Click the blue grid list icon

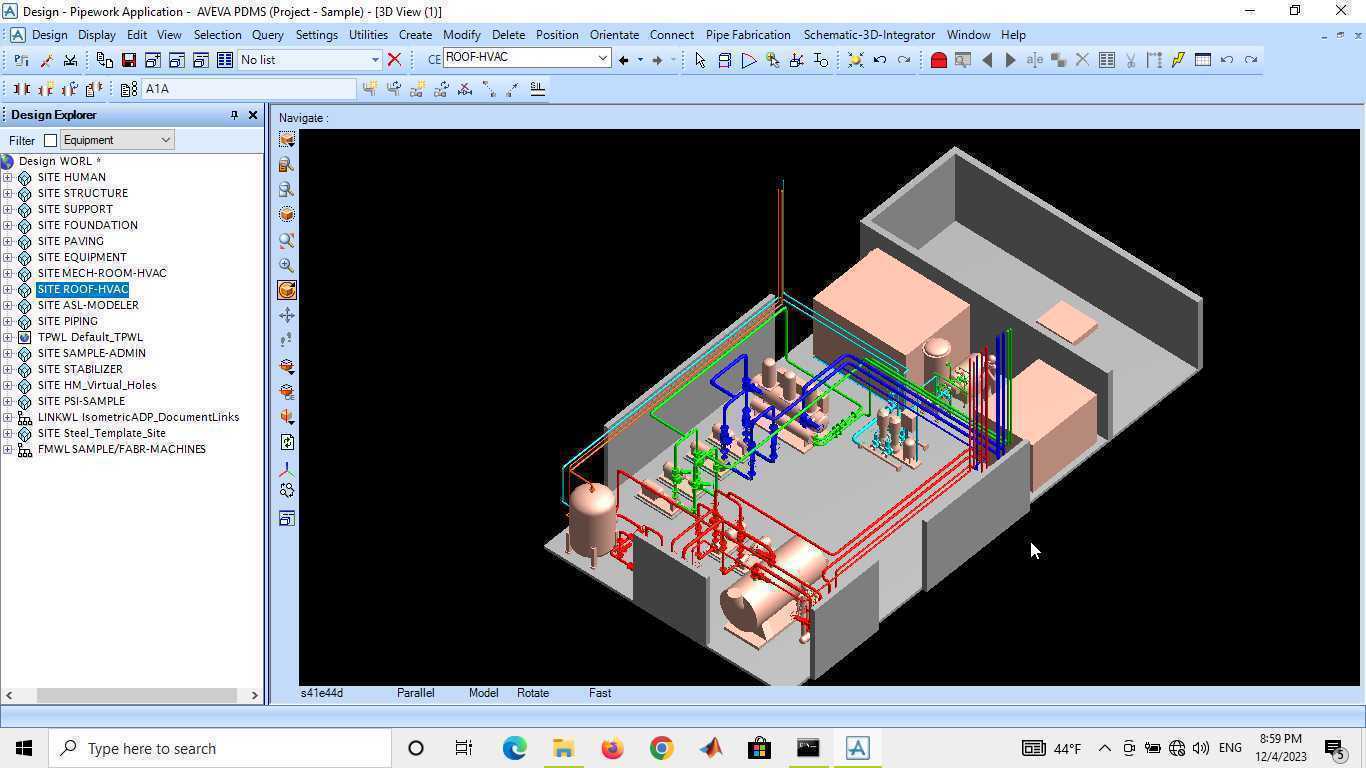pos(225,60)
